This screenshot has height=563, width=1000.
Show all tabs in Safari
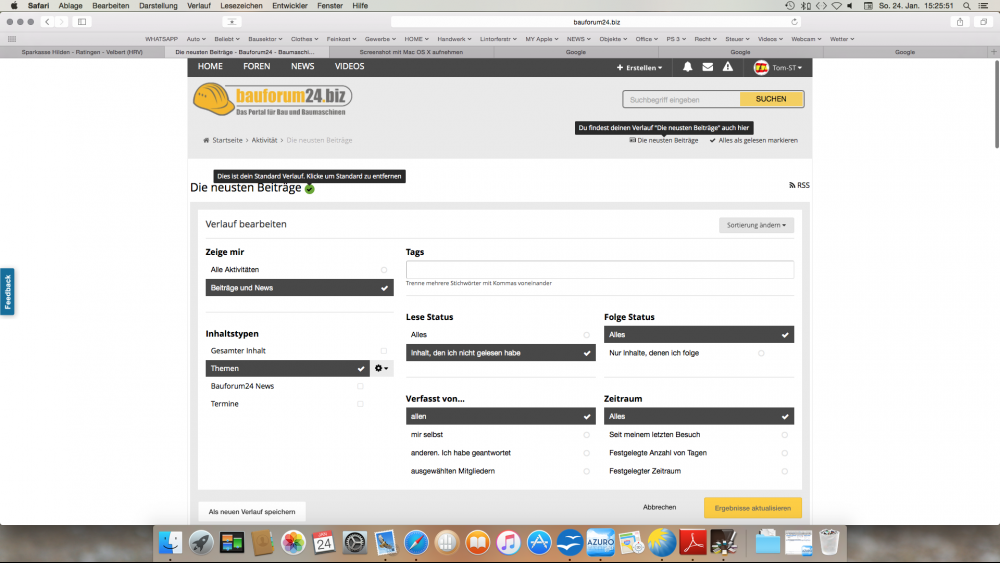pos(983,22)
